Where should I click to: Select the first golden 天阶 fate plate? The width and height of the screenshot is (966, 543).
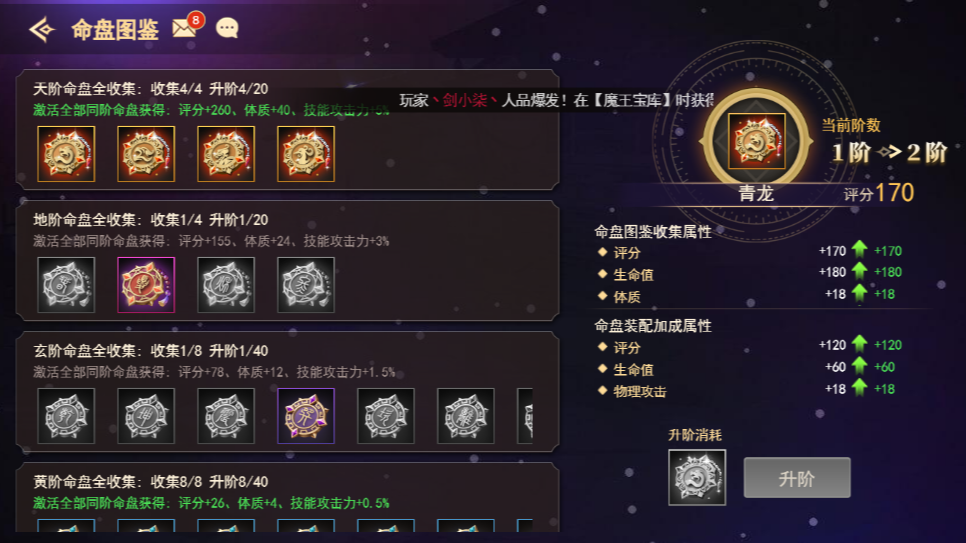click(x=66, y=153)
